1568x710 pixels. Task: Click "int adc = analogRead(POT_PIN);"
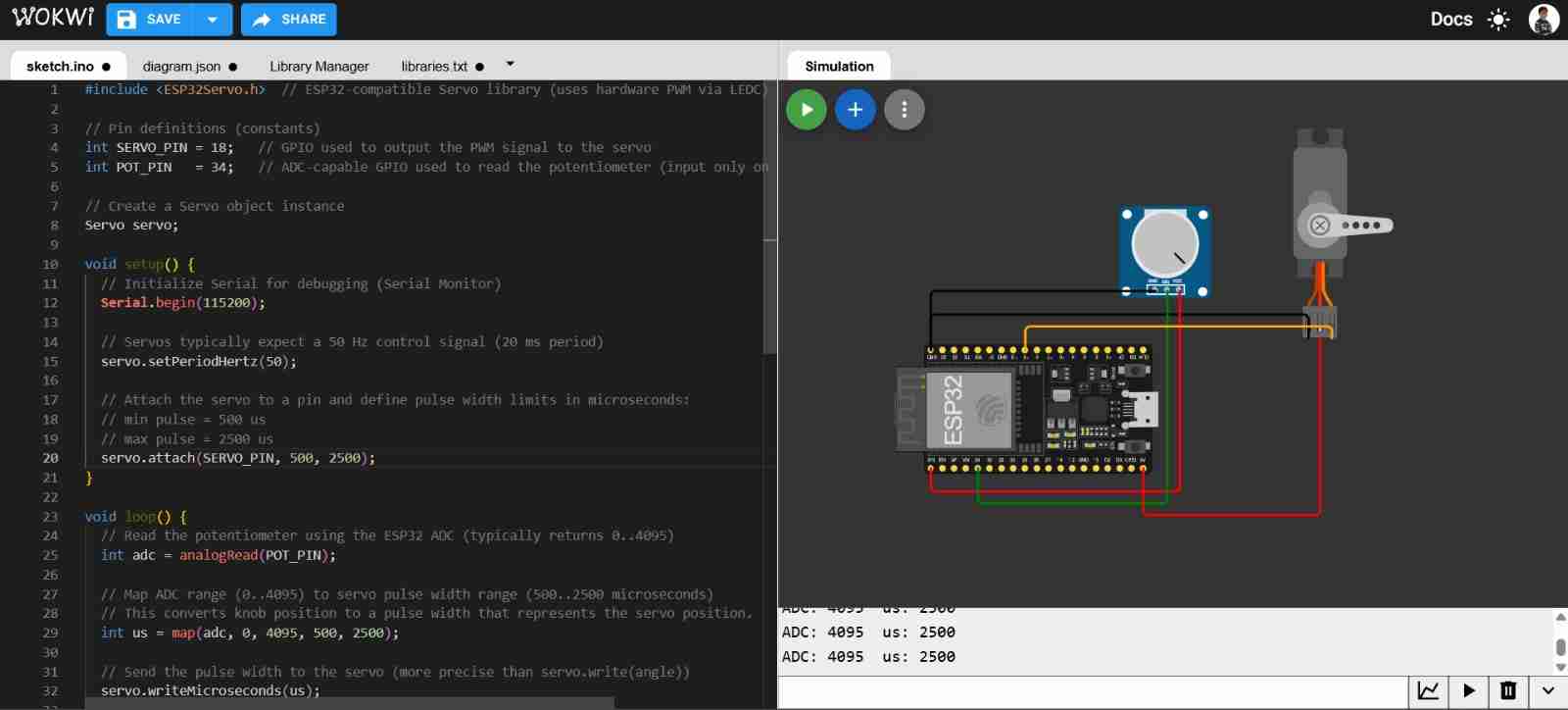(x=218, y=555)
